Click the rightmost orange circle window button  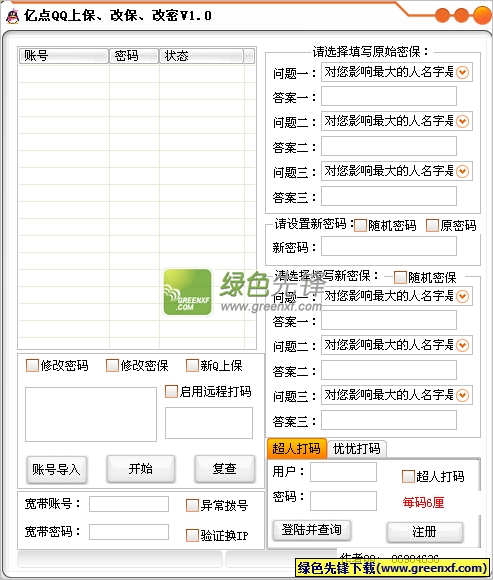tap(482, 15)
